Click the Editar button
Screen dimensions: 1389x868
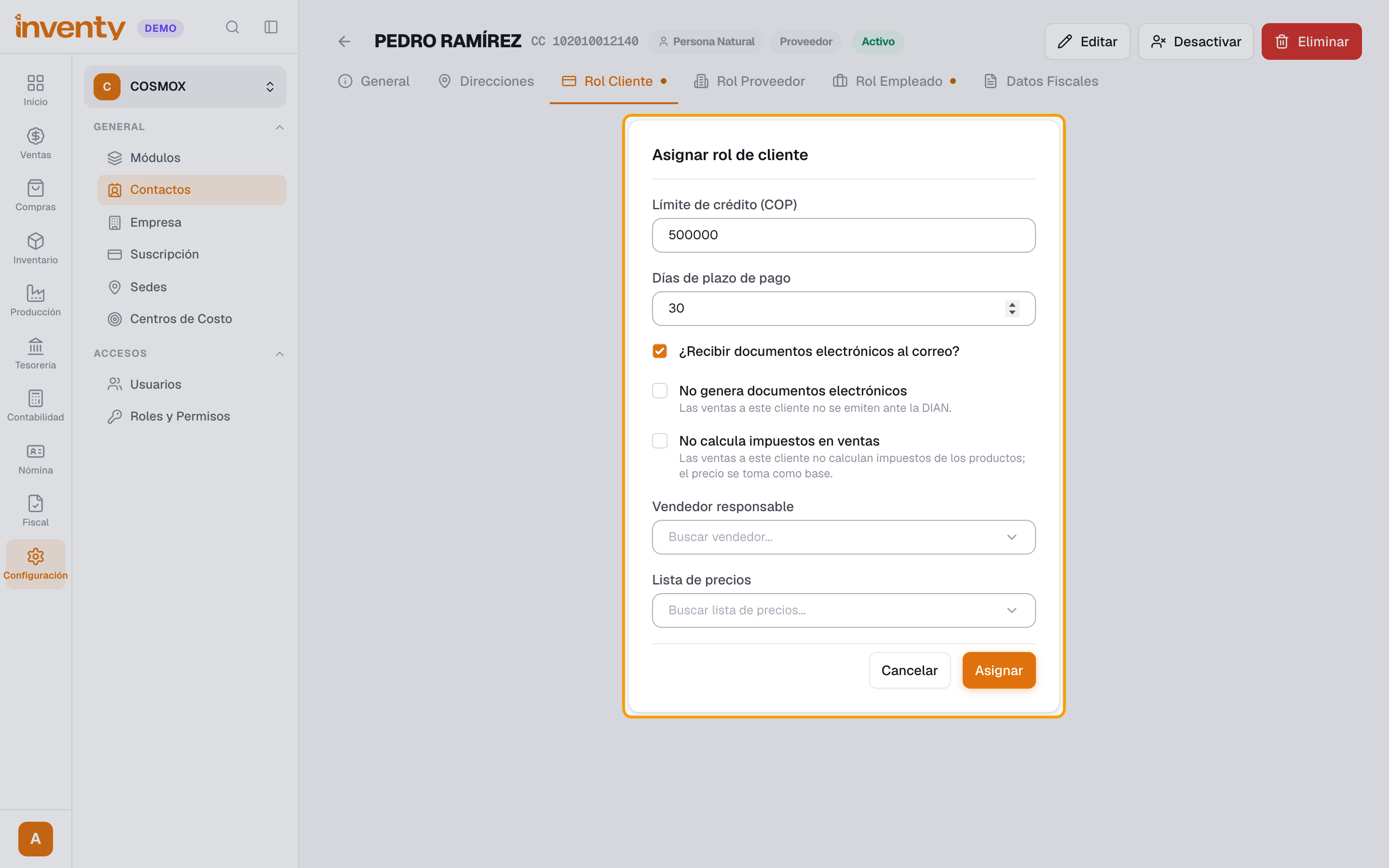click(1087, 41)
